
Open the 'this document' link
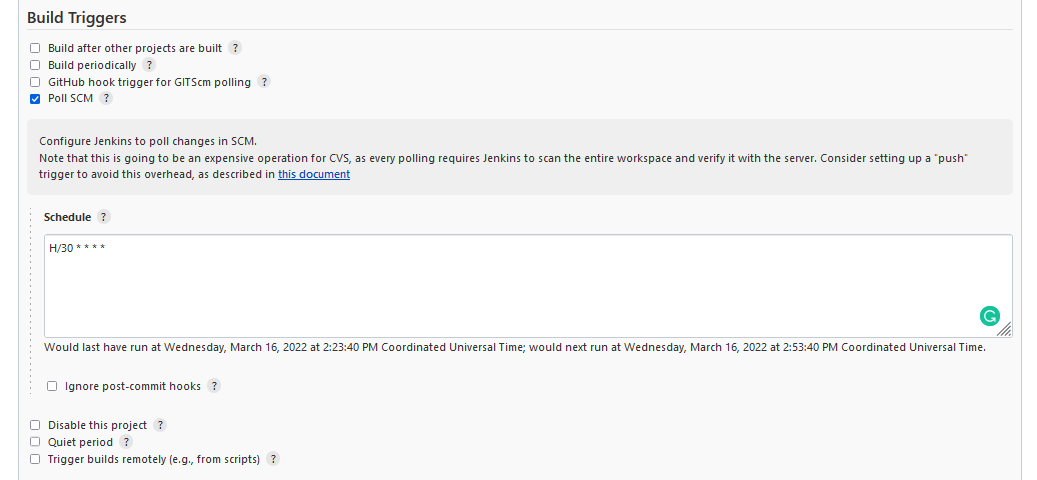click(x=314, y=174)
